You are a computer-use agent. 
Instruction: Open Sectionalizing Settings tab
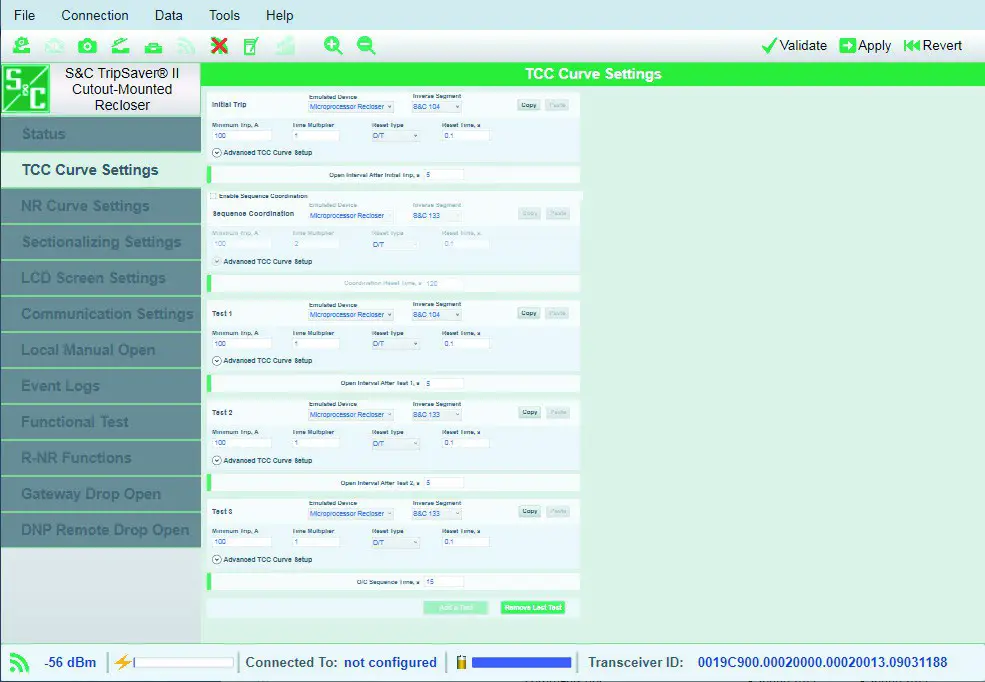101,242
